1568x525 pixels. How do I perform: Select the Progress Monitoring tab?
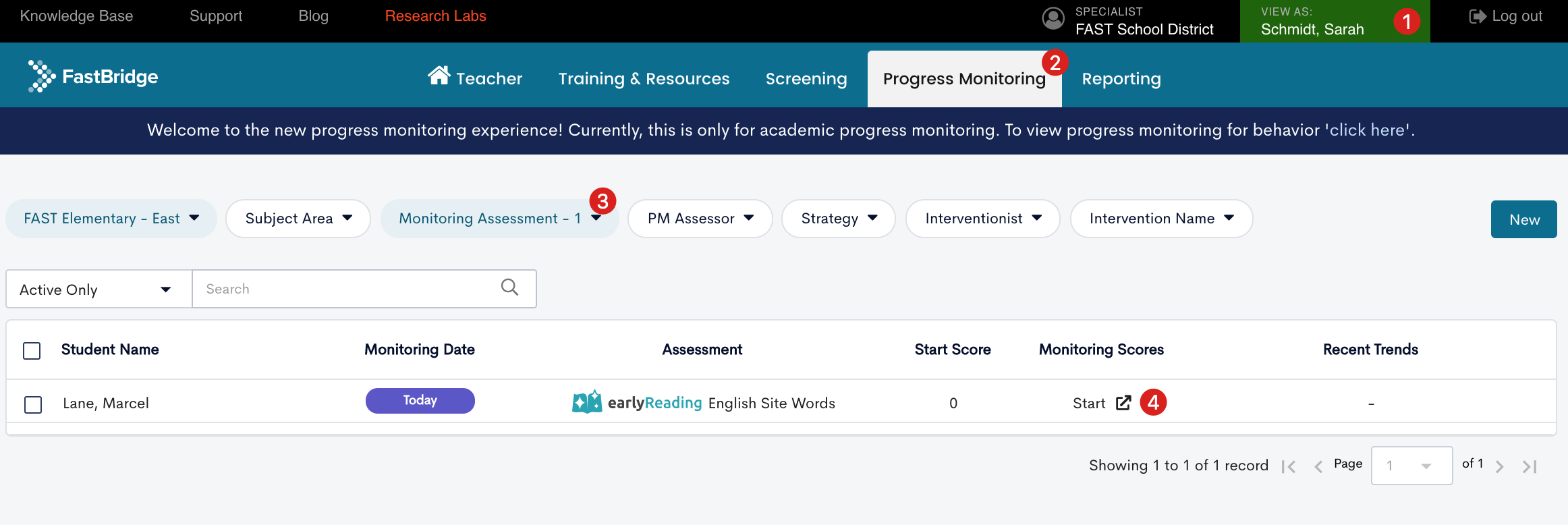pyautogui.click(x=964, y=78)
